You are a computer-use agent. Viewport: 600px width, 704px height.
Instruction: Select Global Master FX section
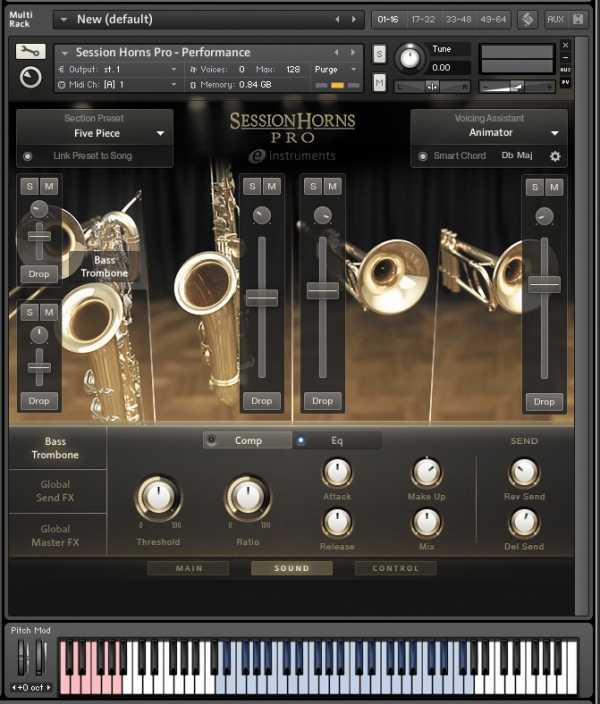tap(56, 536)
